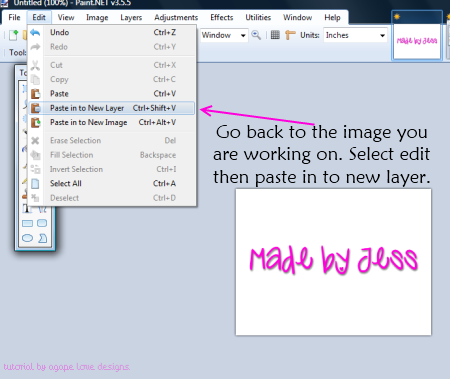Image resolution: width=450 pixels, height=379 pixels.
Task: Click the New document toolbar icon
Action: pyautogui.click(x=13, y=35)
